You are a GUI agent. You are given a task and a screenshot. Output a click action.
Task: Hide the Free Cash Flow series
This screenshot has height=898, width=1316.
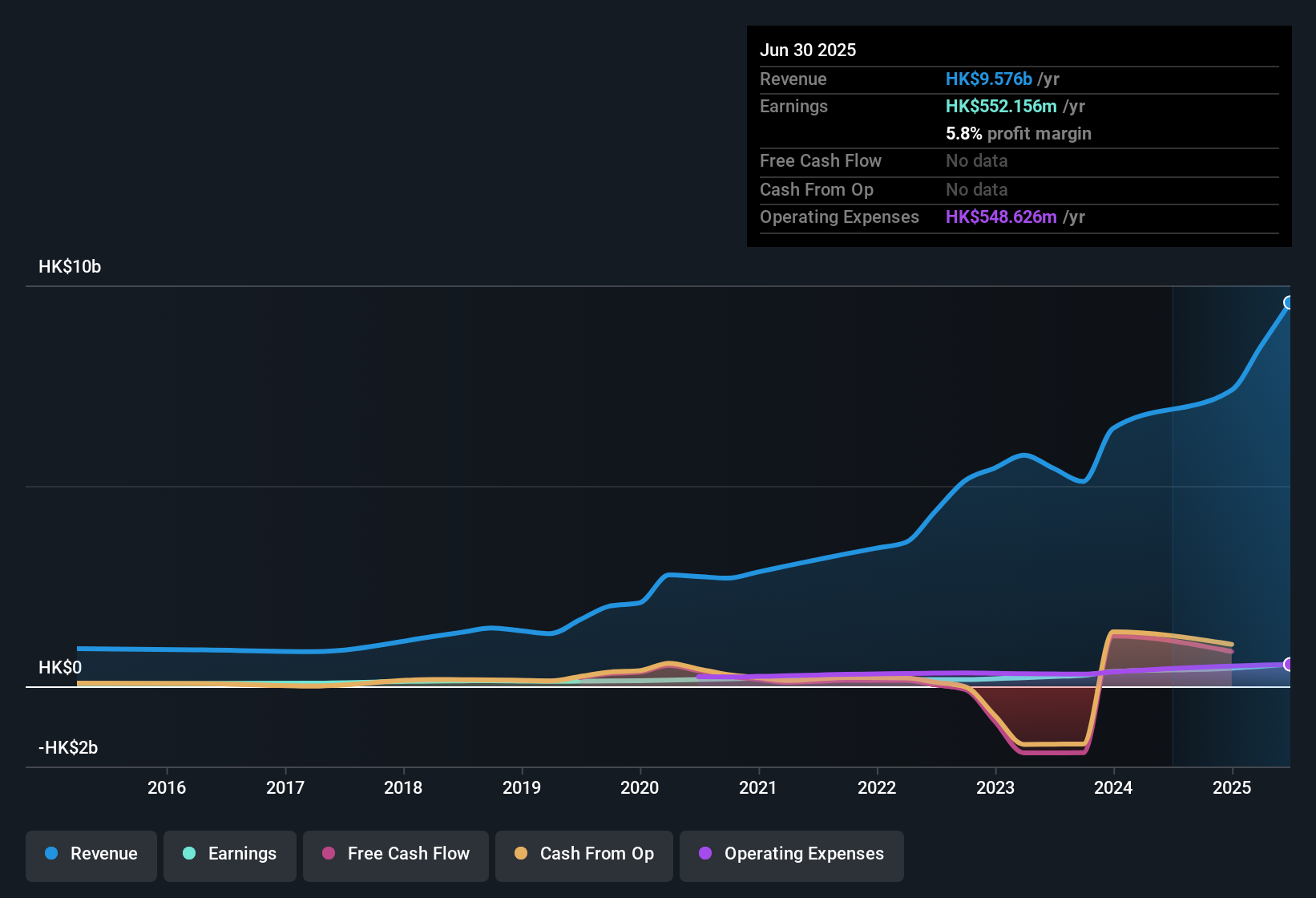click(x=395, y=854)
